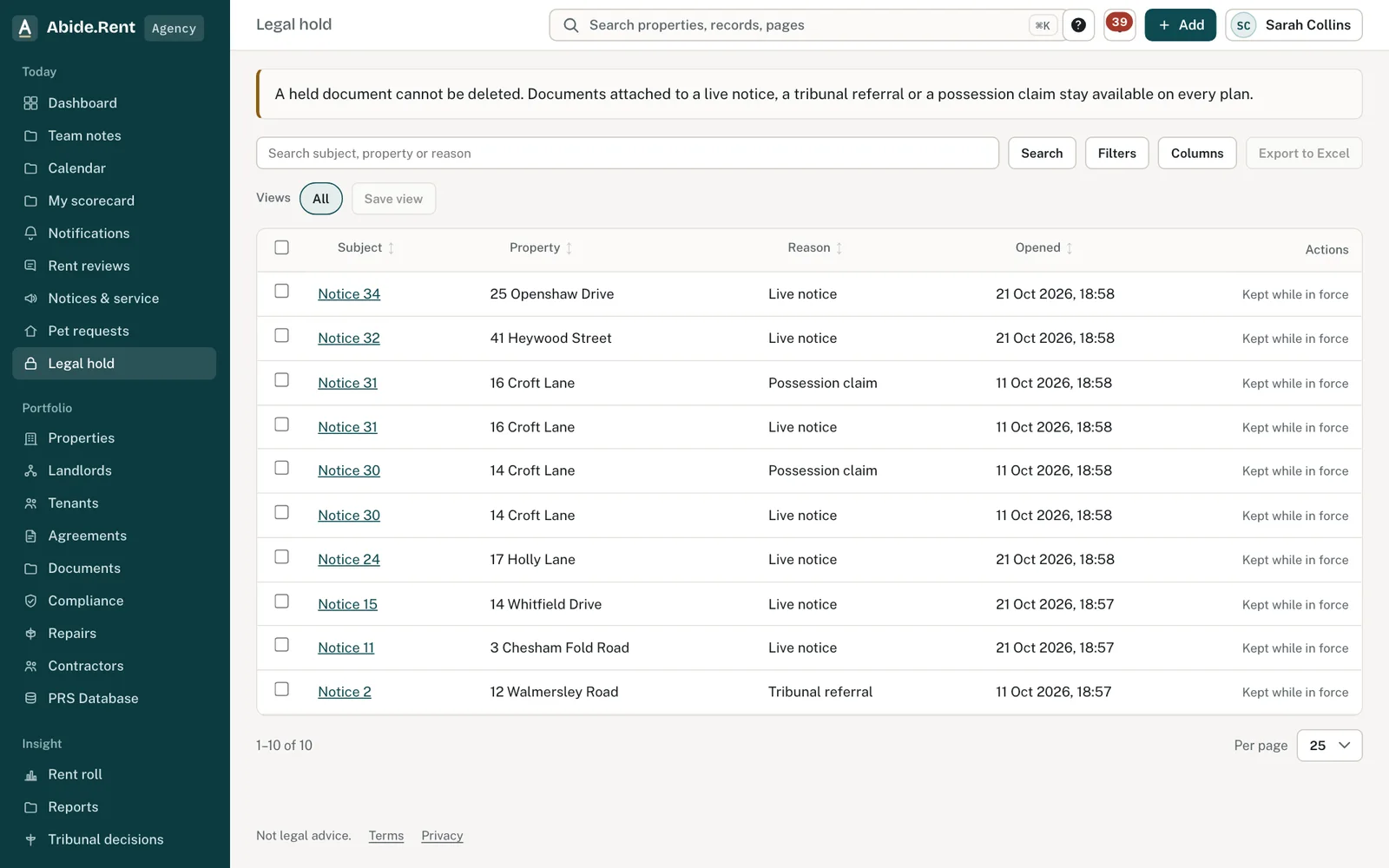Open the Notice 11 link

click(x=346, y=648)
